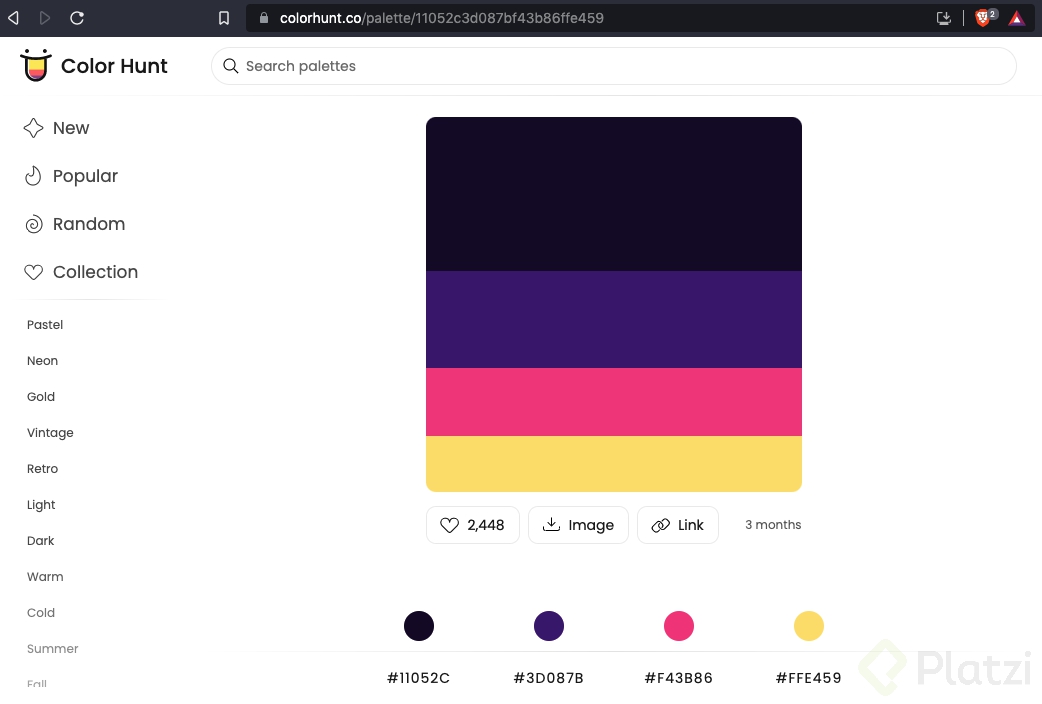This screenshot has height=704, width=1042.
Task: Click the Collection heart icon
Action: [x=33, y=272]
